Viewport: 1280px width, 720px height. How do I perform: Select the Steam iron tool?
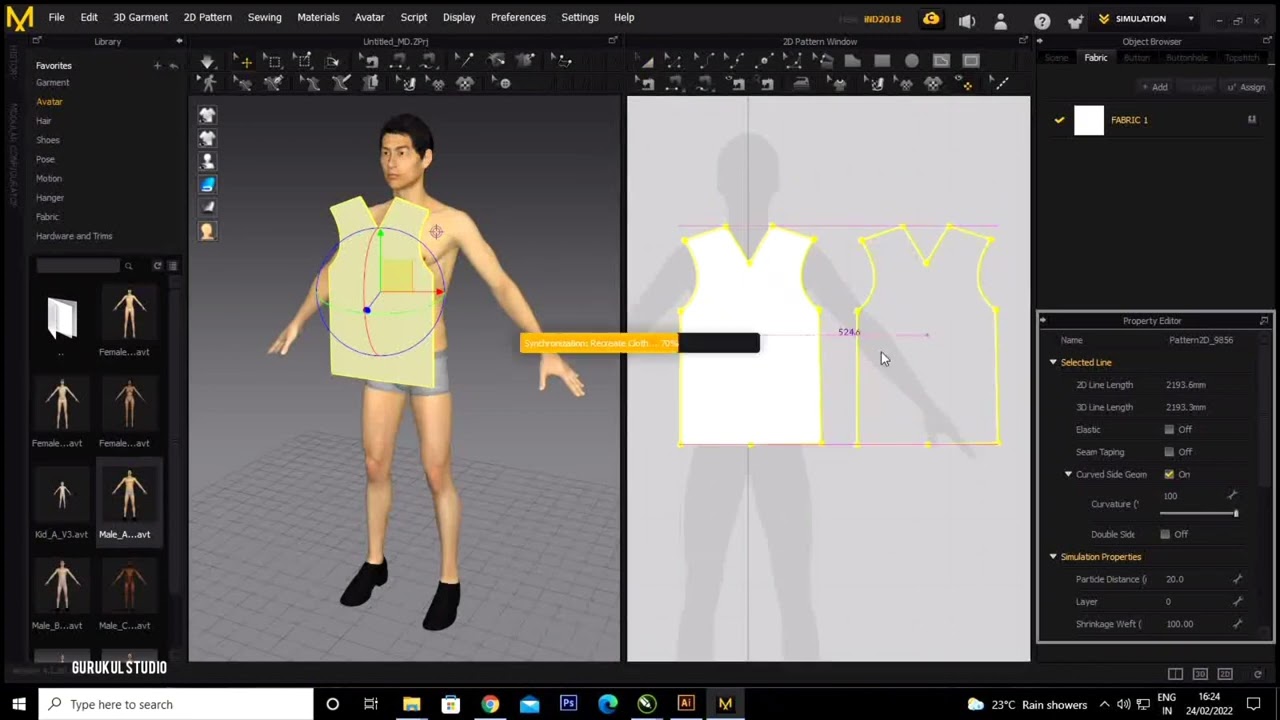coord(800,84)
